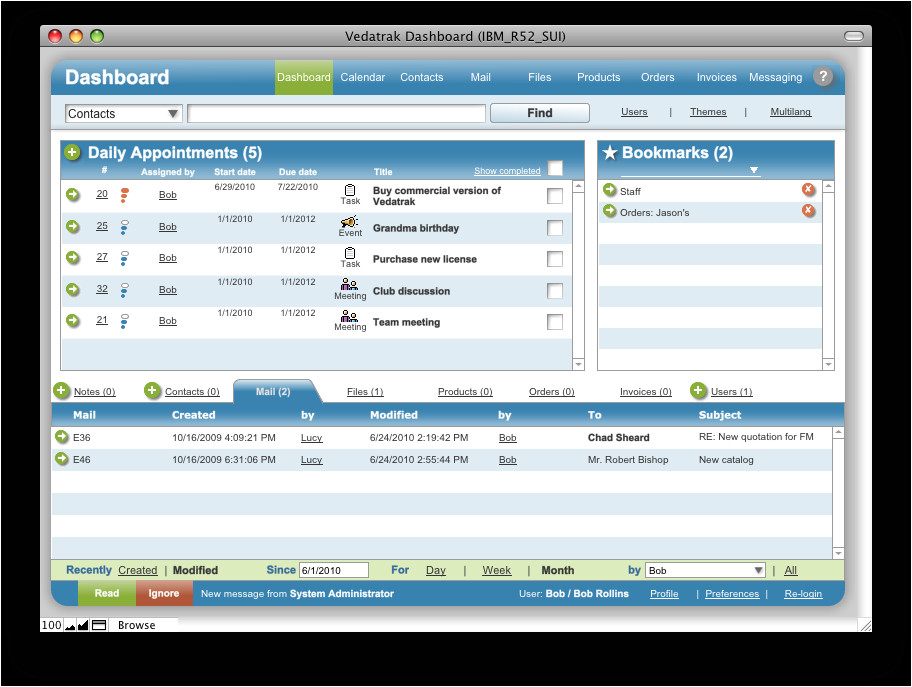Expand the Bookmarks filter dropdown

(754, 170)
